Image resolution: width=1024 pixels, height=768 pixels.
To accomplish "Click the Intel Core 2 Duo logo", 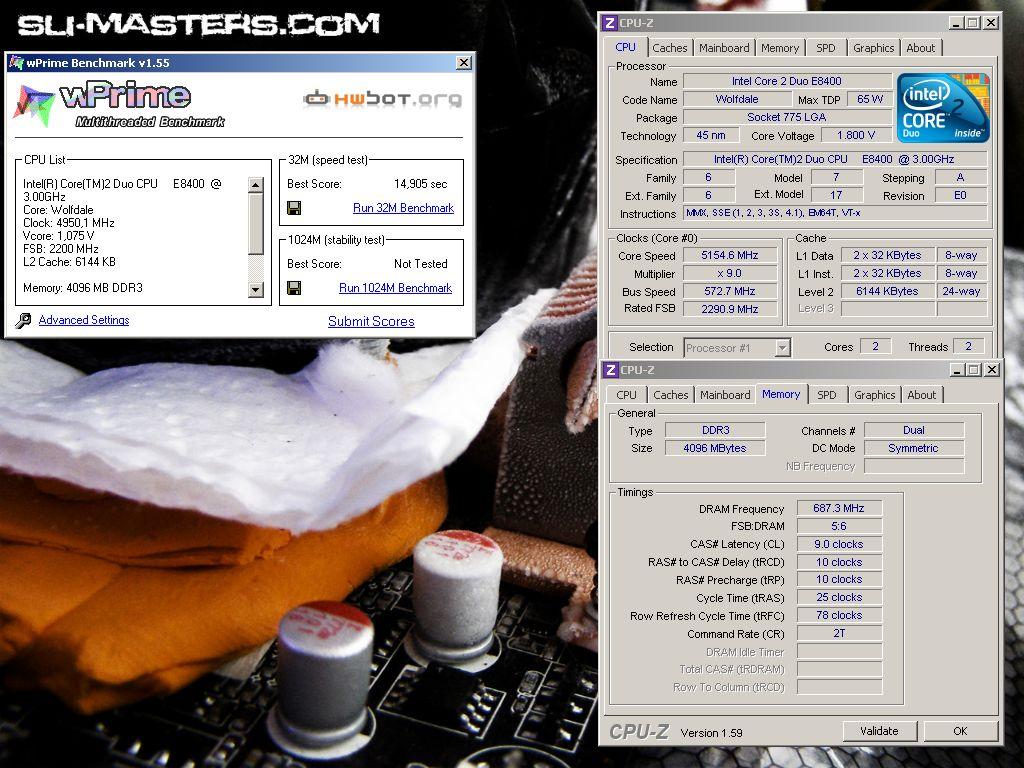I will click(943, 108).
